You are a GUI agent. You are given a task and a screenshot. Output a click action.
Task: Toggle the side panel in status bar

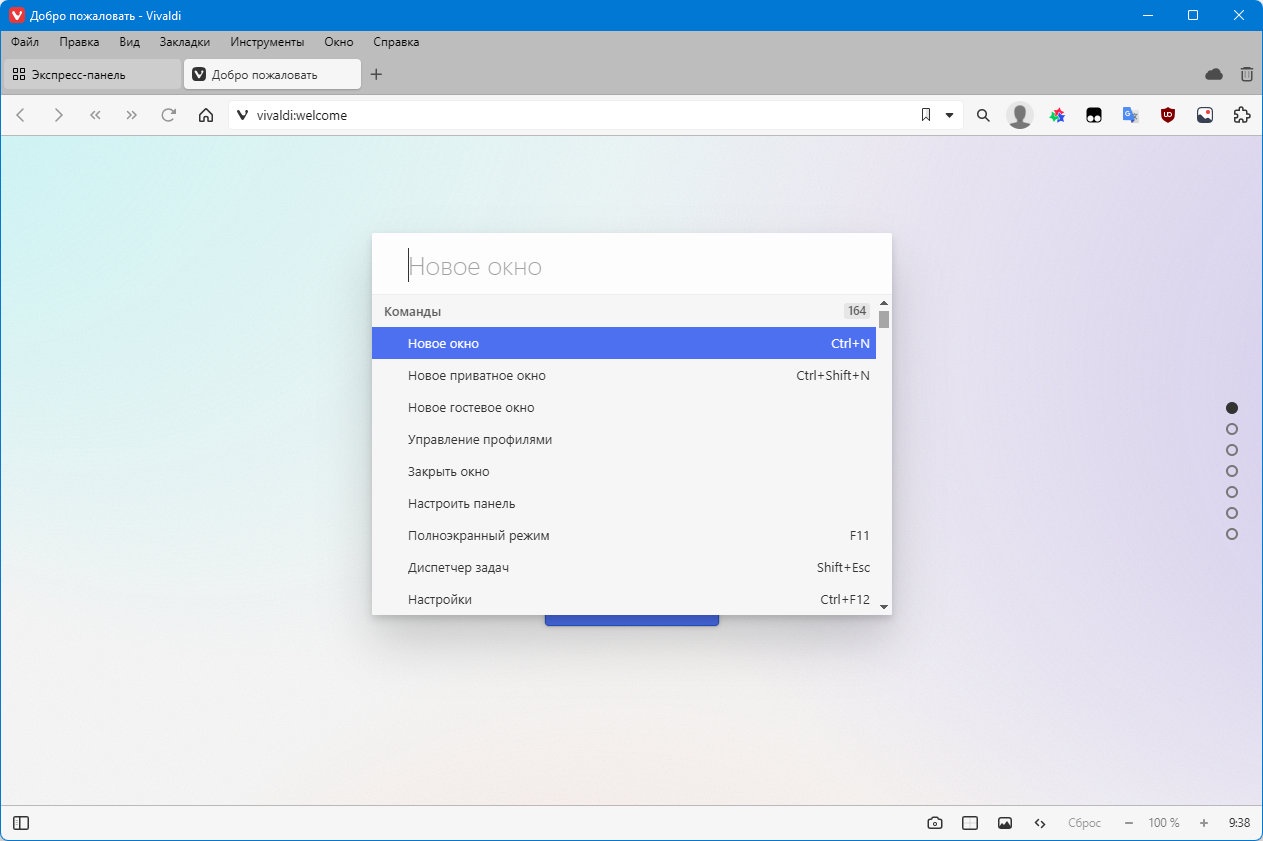tap(21, 823)
